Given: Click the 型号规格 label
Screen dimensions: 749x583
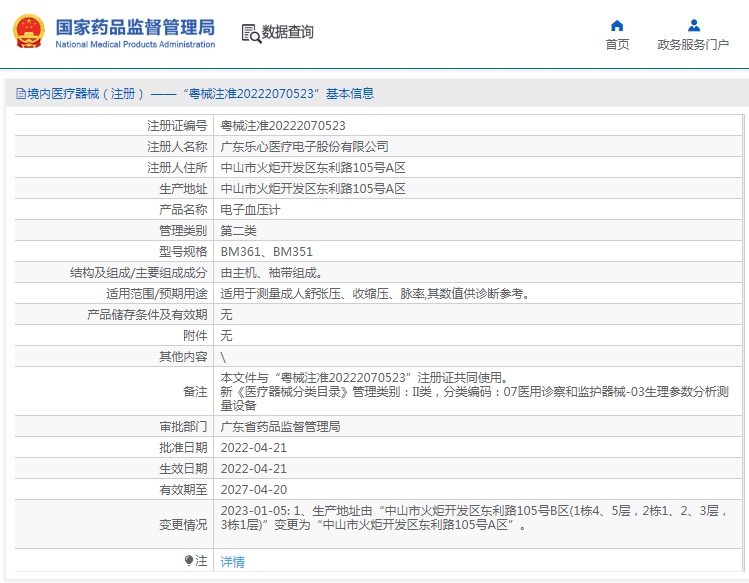Looking at the screenshot, I should [x=183, y=252].
